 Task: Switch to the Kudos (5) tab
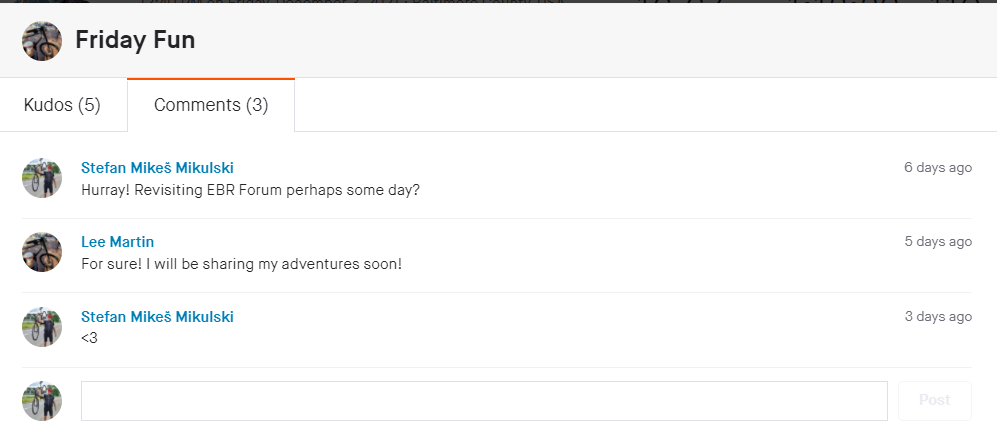pyautogui.click(x=62, y=105)
